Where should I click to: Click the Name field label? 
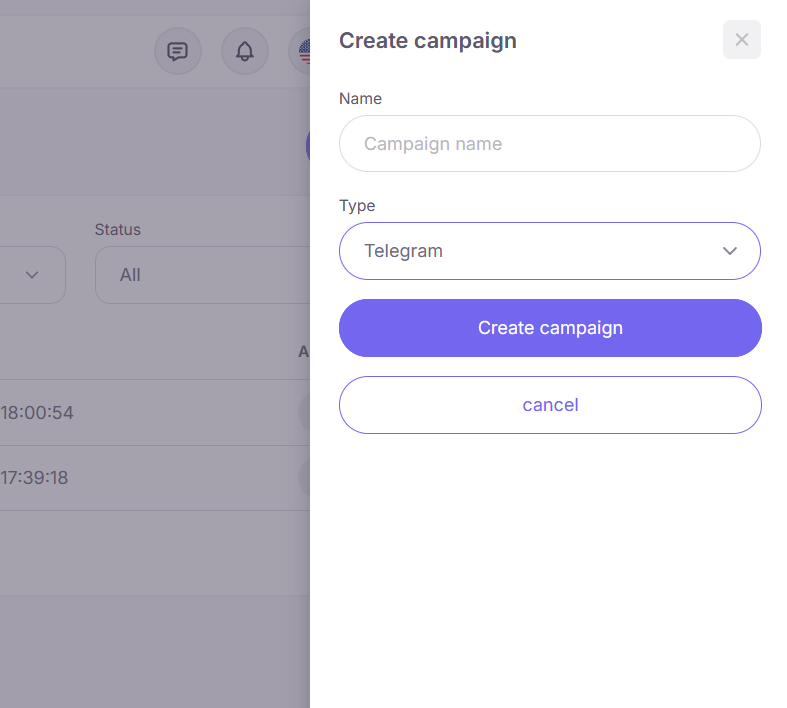[x=360, y=99]
